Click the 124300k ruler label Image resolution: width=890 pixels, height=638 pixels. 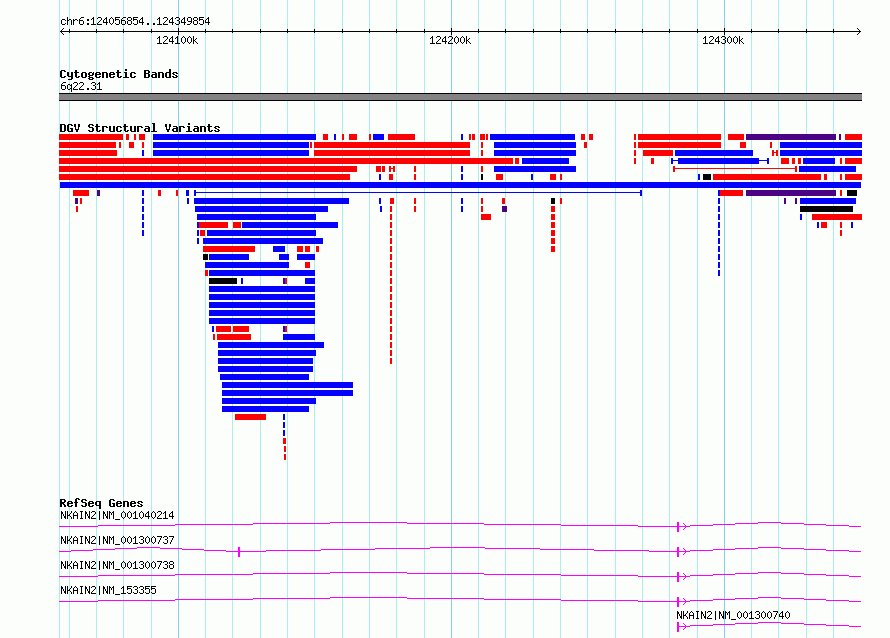(x=723, y=40)
